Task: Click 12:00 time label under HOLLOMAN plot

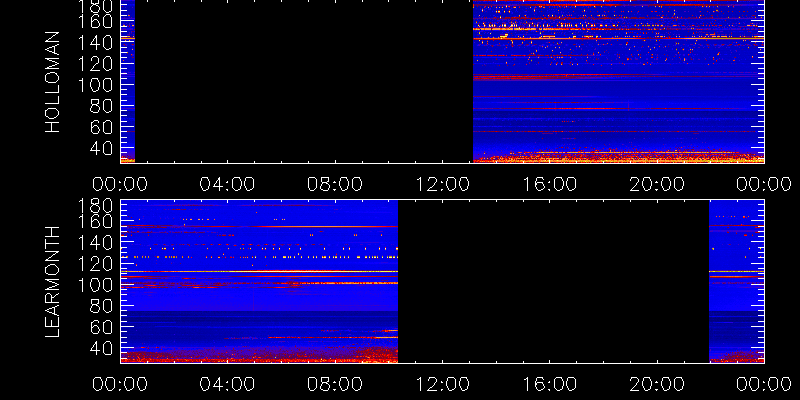Action: tap(442, 184)
